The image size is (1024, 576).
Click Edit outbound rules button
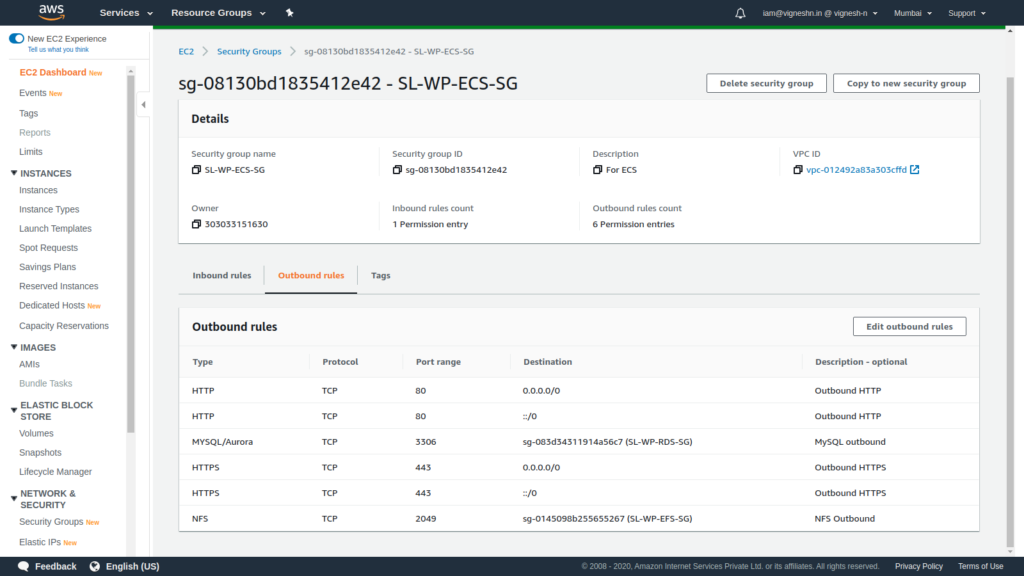909,327
